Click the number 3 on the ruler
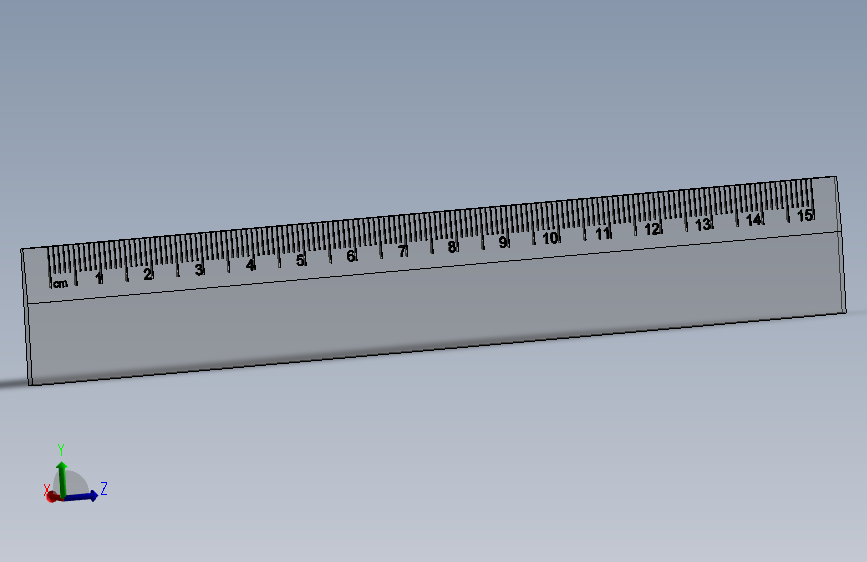Image resolution: width=867 pixels, height=562 pixels. click(199, 269)
